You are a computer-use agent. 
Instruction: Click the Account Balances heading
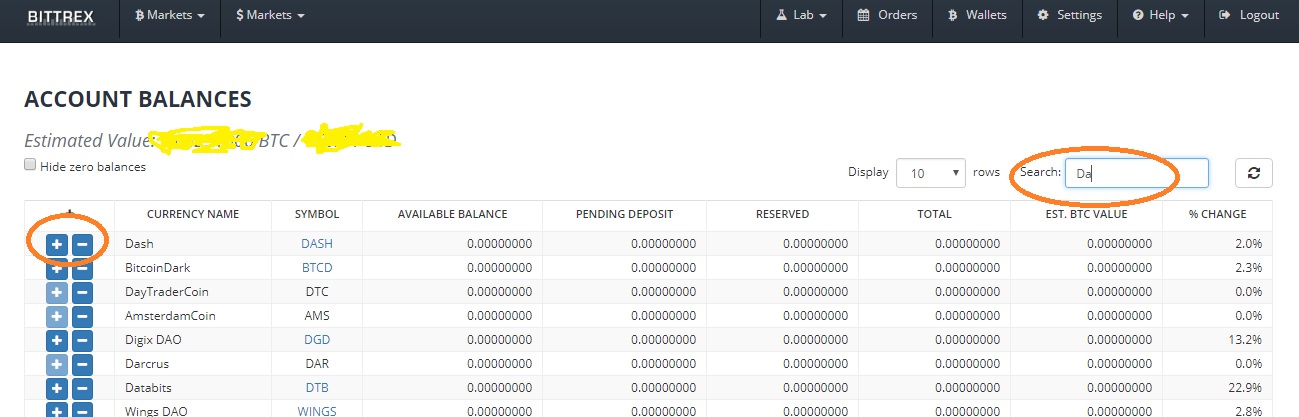pos(138,99)
